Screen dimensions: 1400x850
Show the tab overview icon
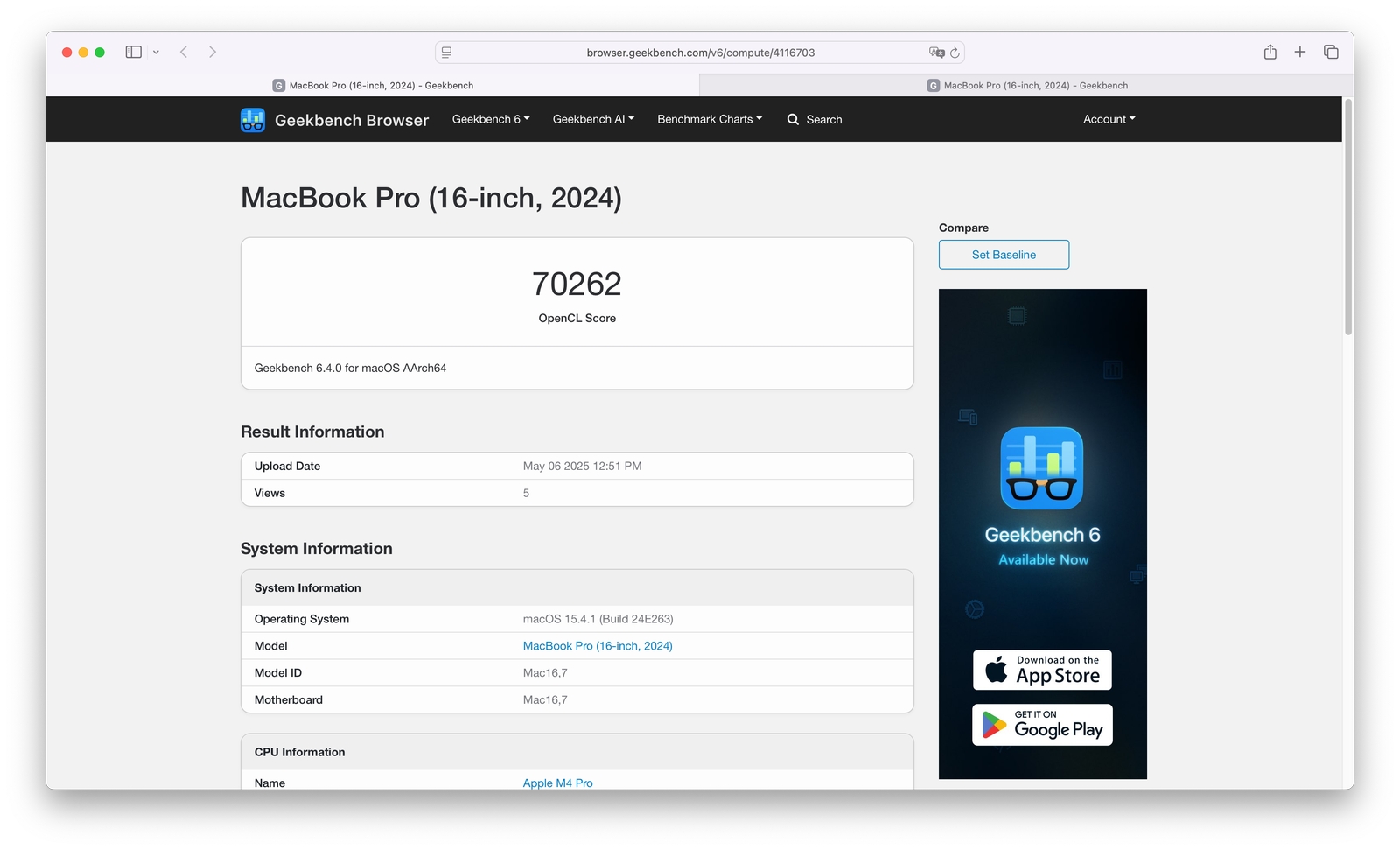point(1331,53)
